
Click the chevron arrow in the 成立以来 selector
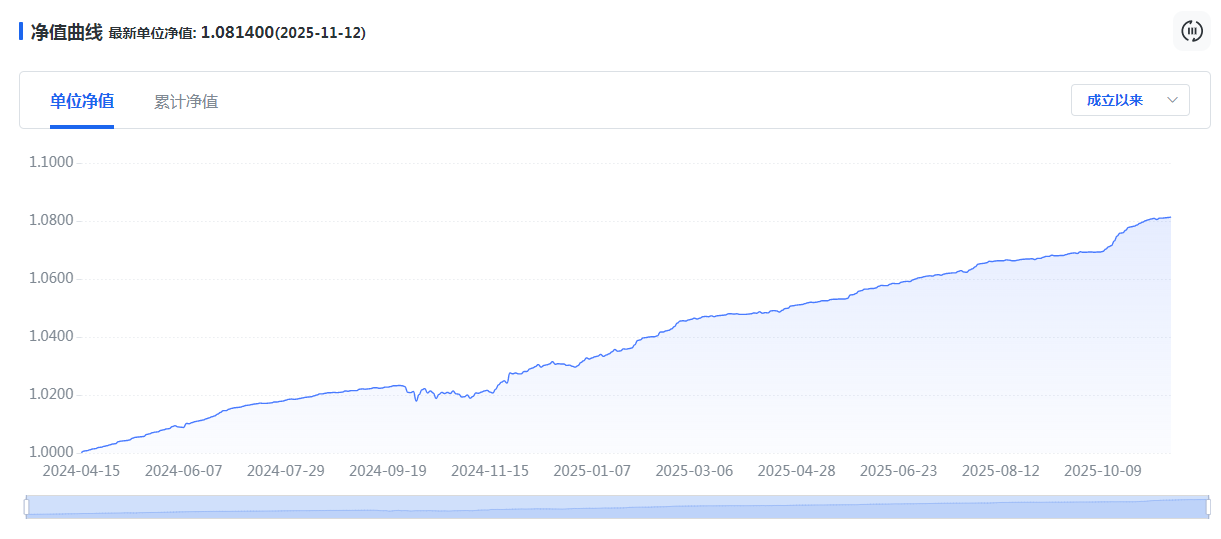pyautogui.click(x=1172, y=100)
